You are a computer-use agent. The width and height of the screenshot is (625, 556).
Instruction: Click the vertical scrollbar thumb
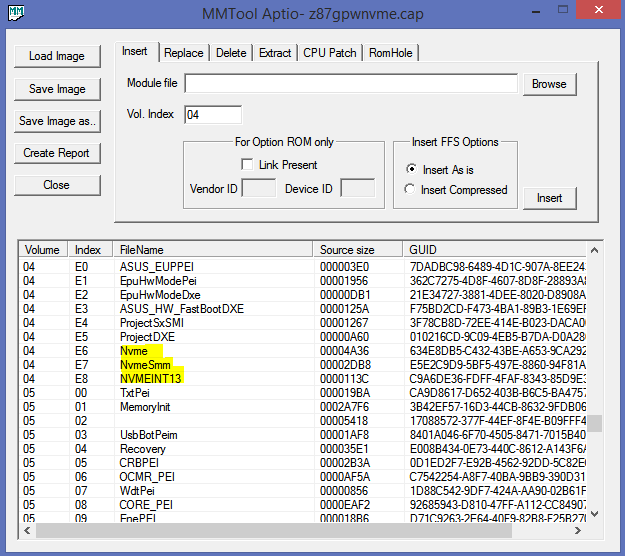pyautogui.click(x=594, y=423)
